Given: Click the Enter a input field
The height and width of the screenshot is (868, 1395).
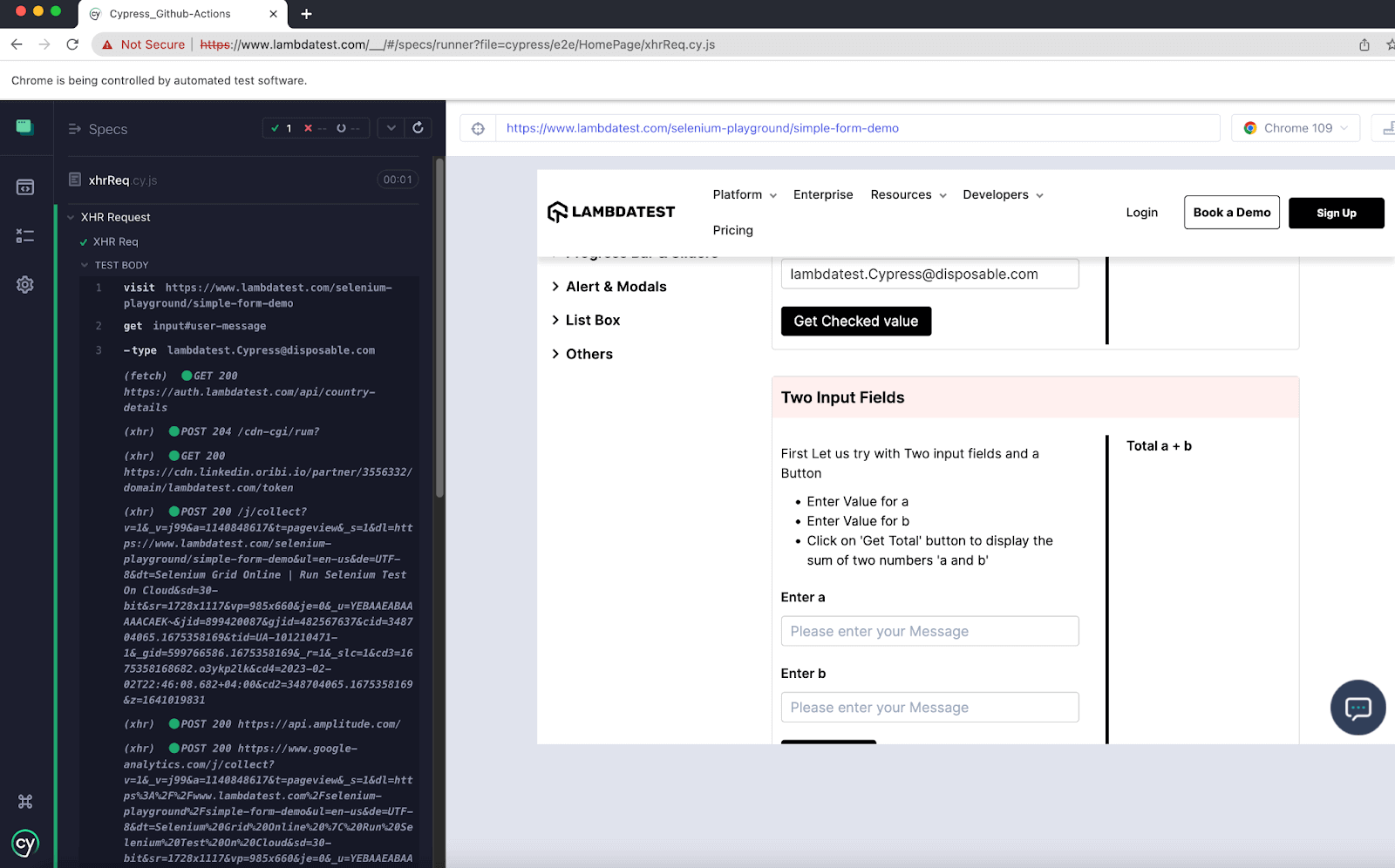Looking at the screenshot, I should point(929,631).
